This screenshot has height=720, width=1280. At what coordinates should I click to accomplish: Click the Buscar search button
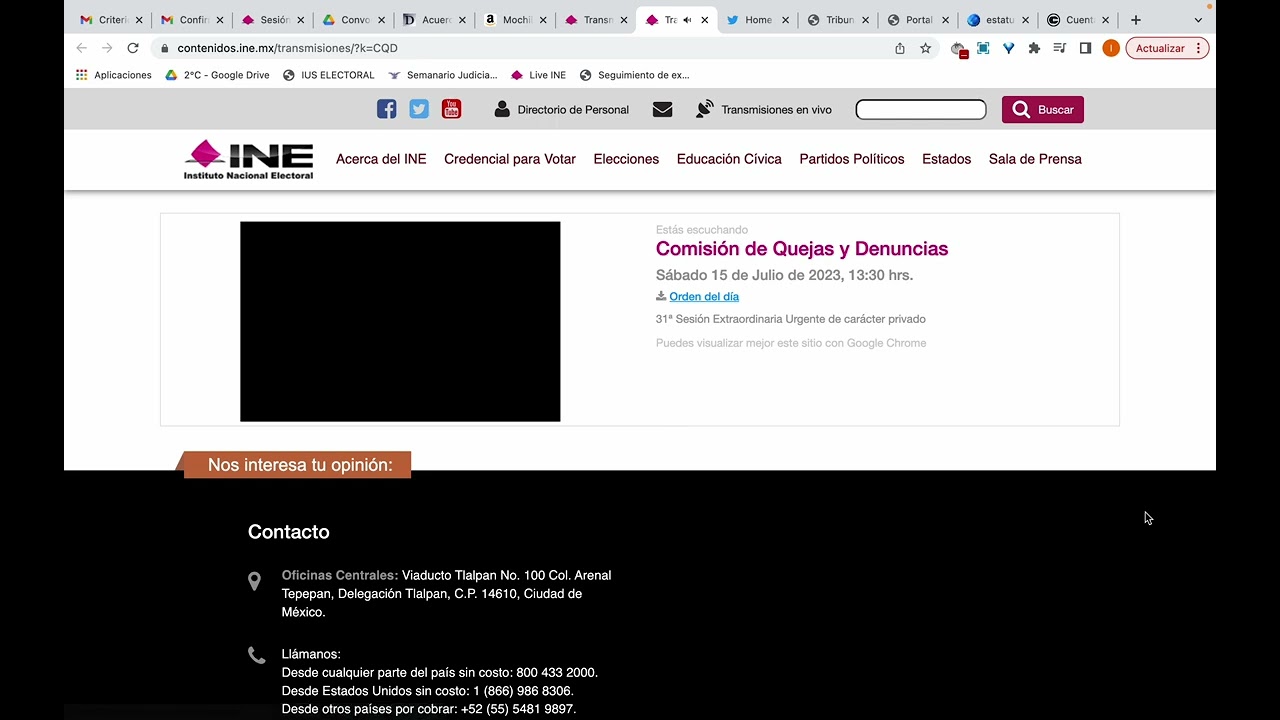1043,110
